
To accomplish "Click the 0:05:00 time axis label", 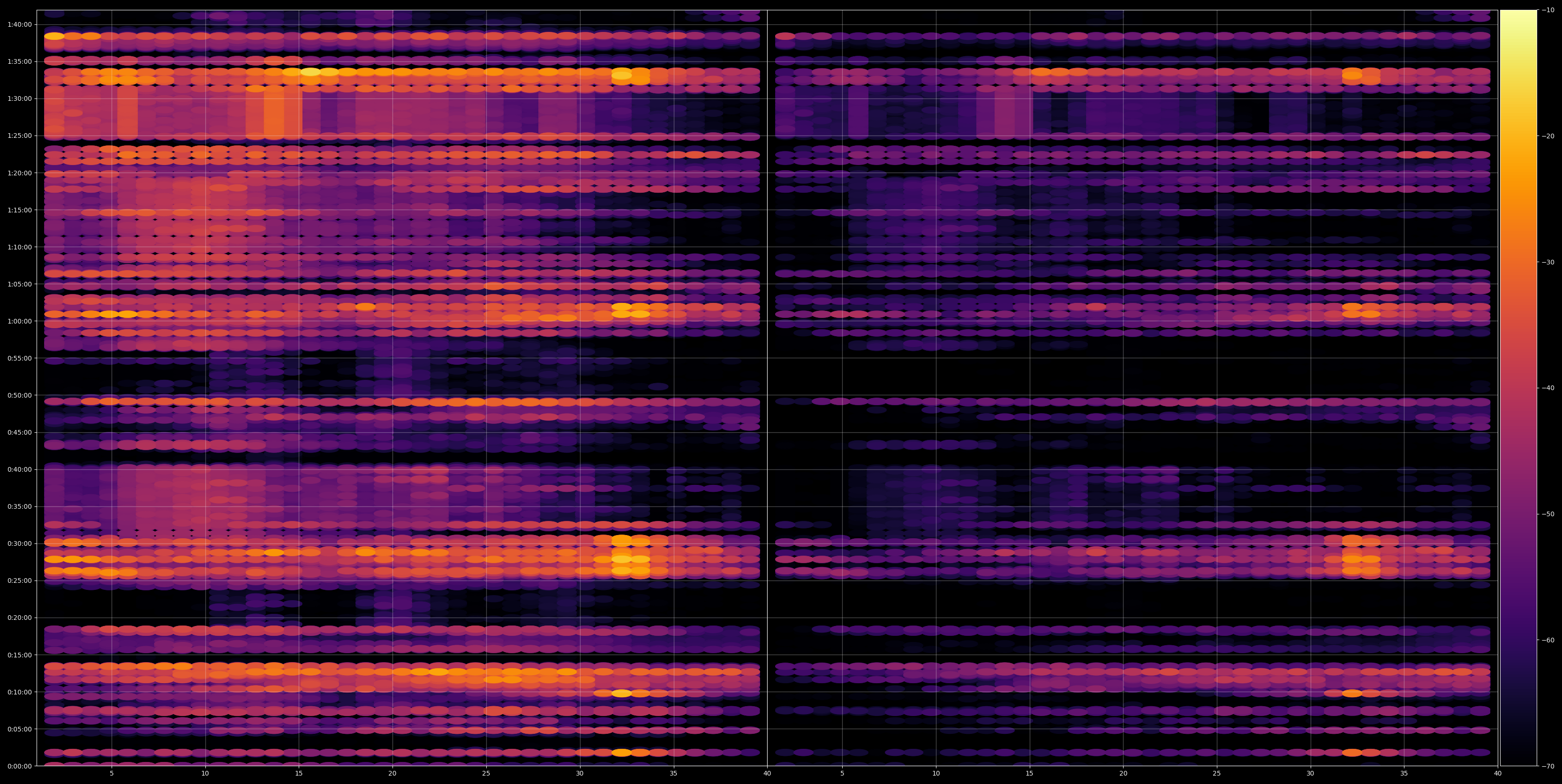I will point(19,729).
